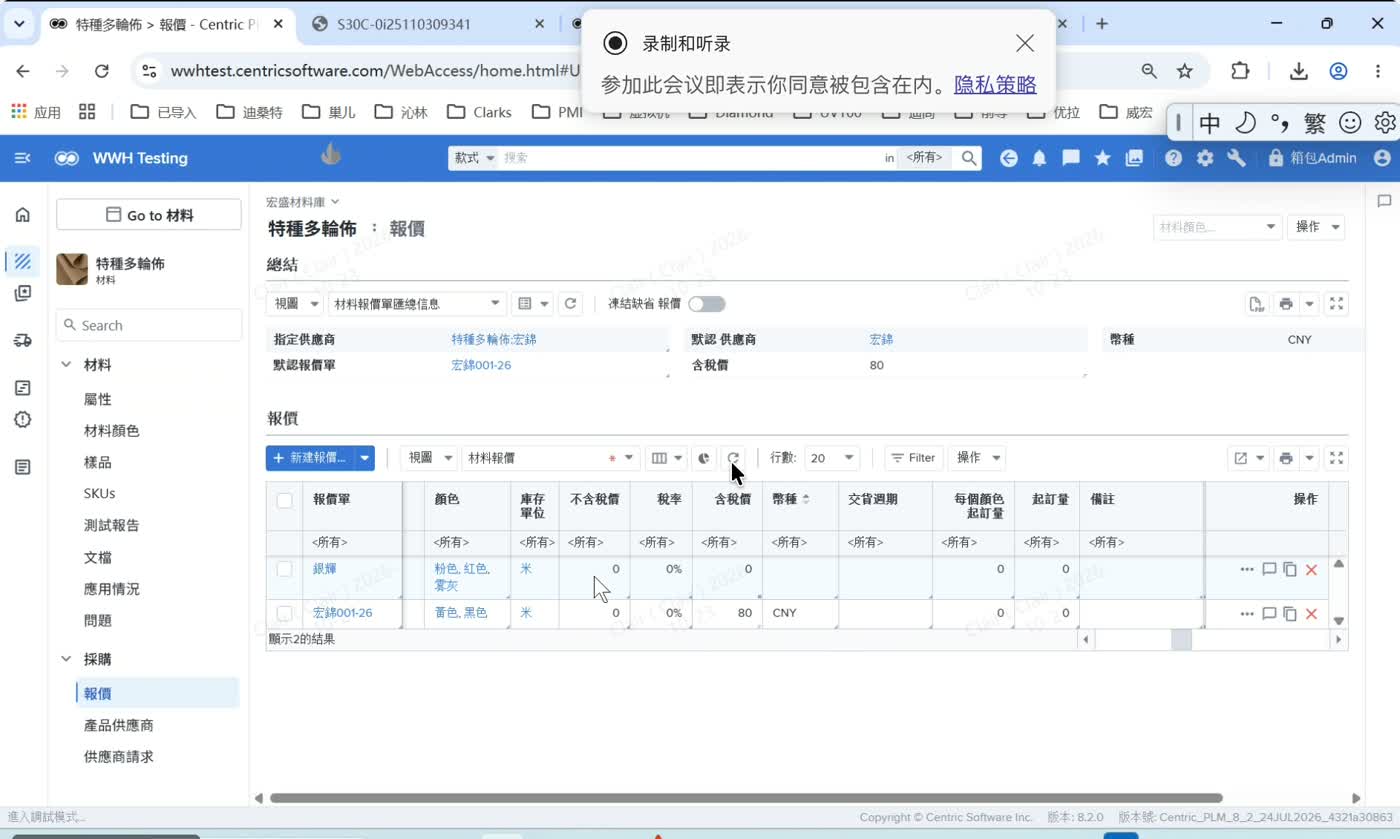Image resolution: width=1400 pixels, height=839 pixels.
Task: Export summary section to PDF
Action: [x=1256, y=304]
